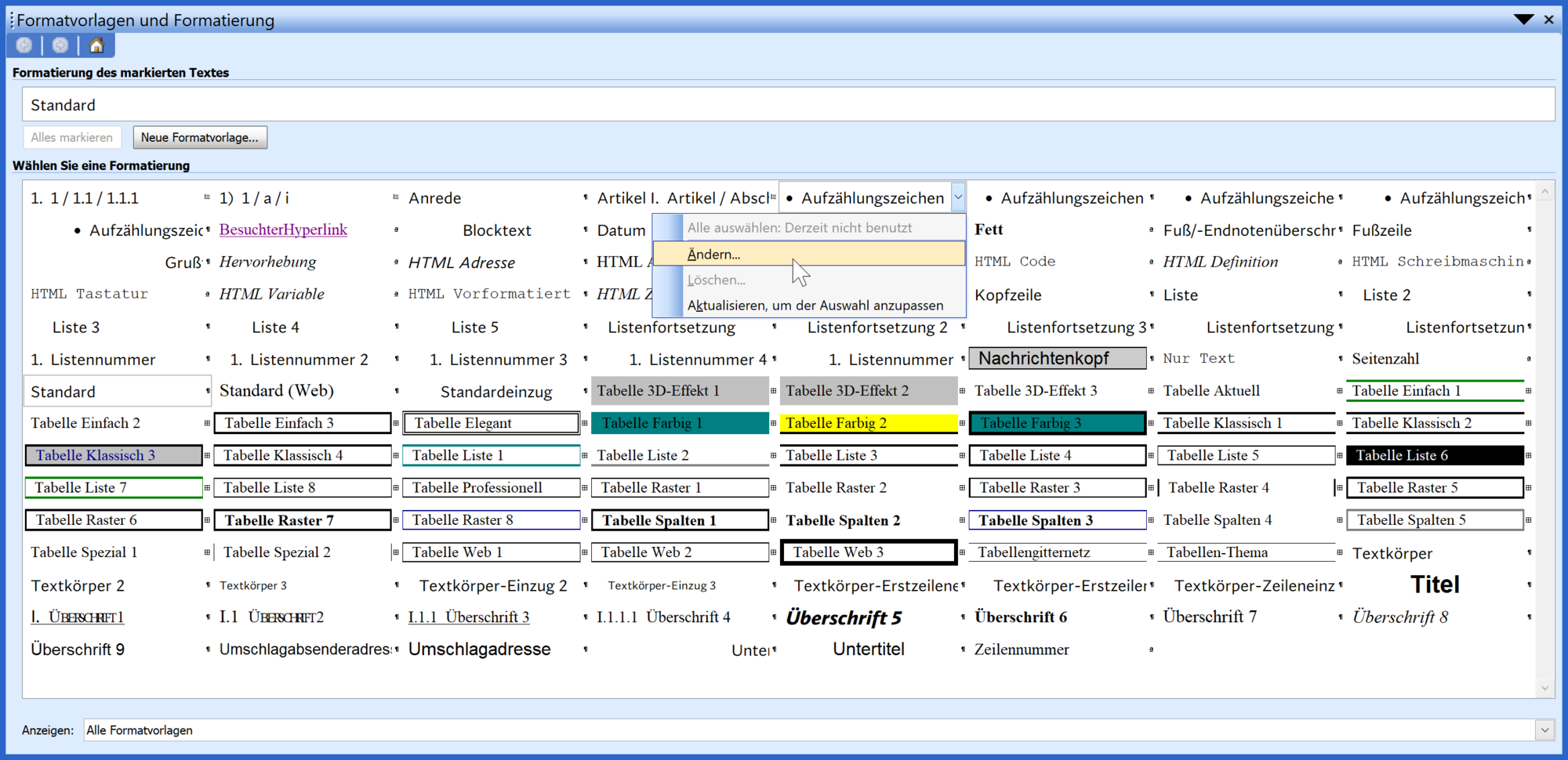Select the Kopfzeile style

pos(1008,295)
